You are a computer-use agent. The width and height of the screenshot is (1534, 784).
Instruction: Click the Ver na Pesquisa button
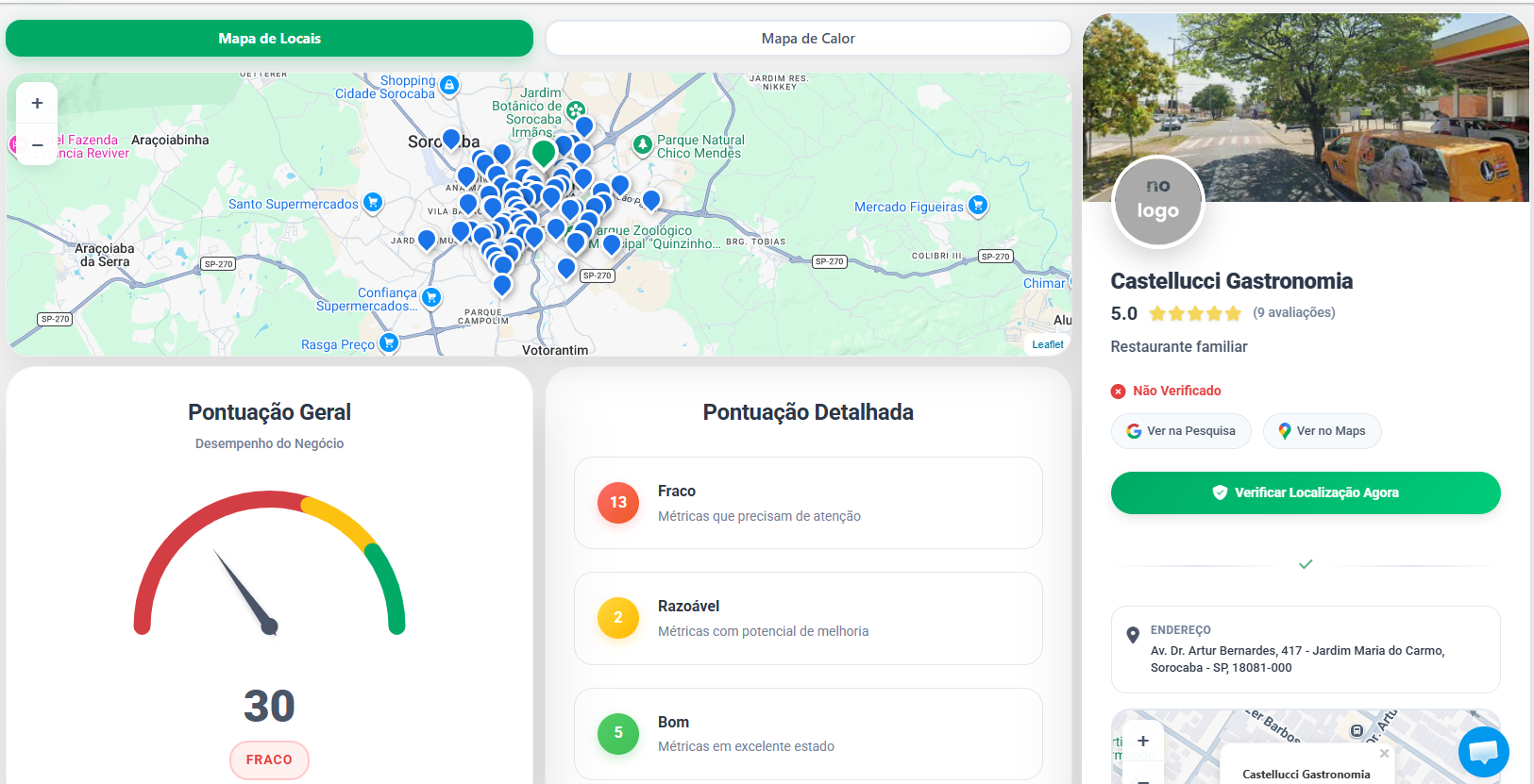point(1181,431)
